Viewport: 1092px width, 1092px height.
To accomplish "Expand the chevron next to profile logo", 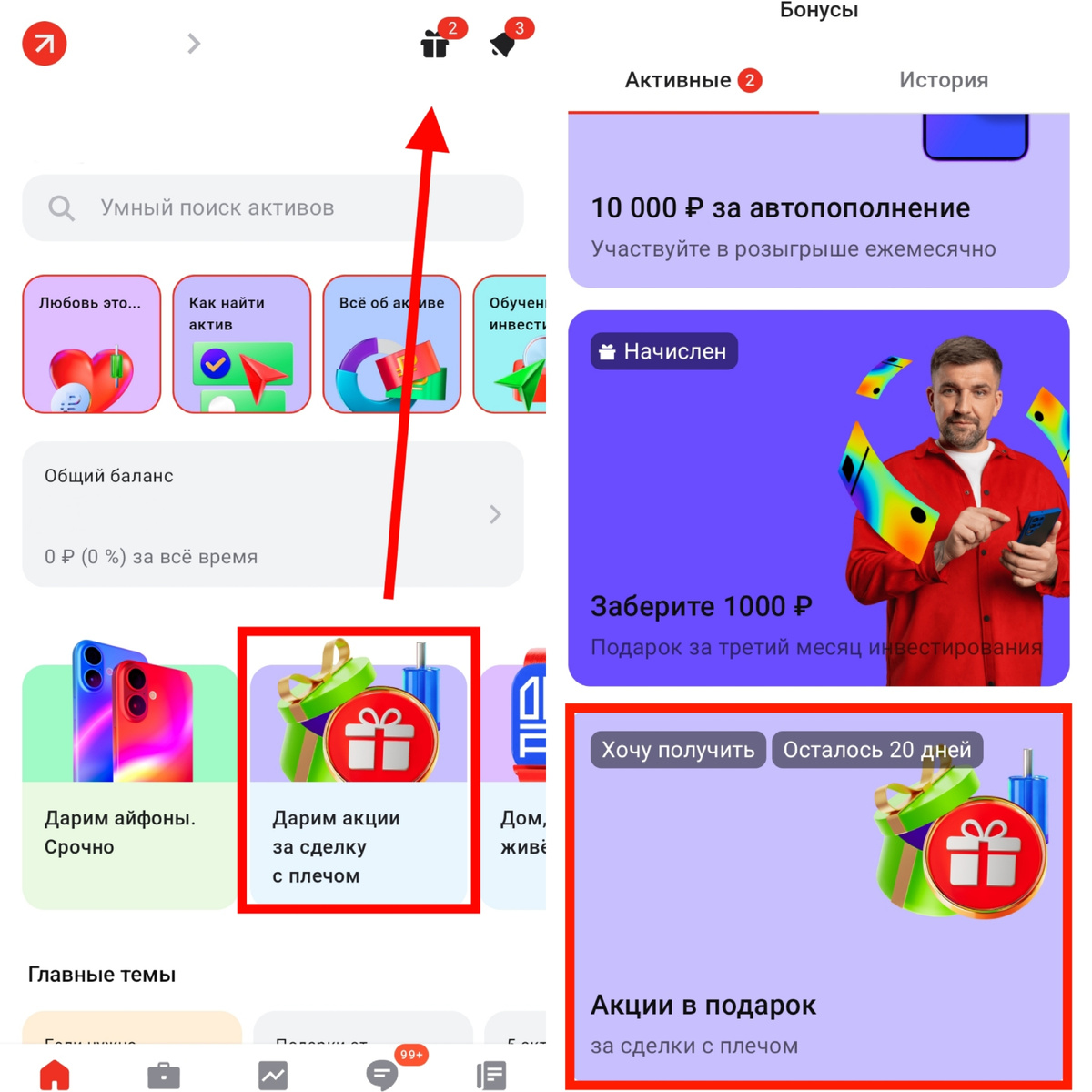I will (x=193, y=44).
